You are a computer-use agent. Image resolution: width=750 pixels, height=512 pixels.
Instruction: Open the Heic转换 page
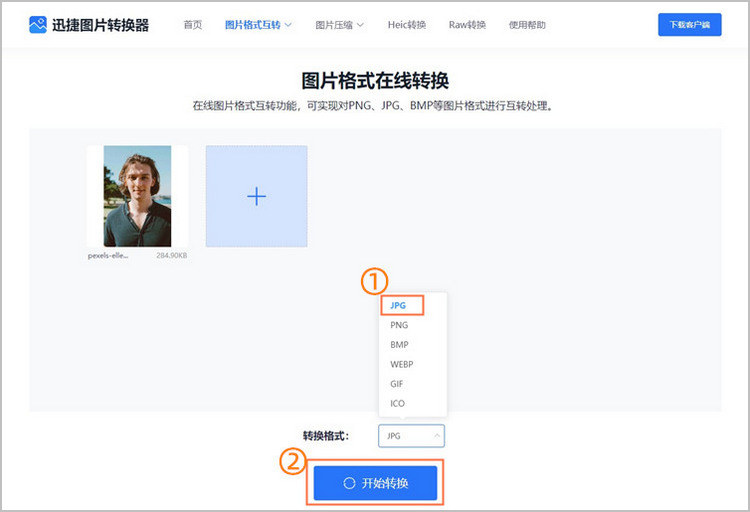(x=407, y=25)
